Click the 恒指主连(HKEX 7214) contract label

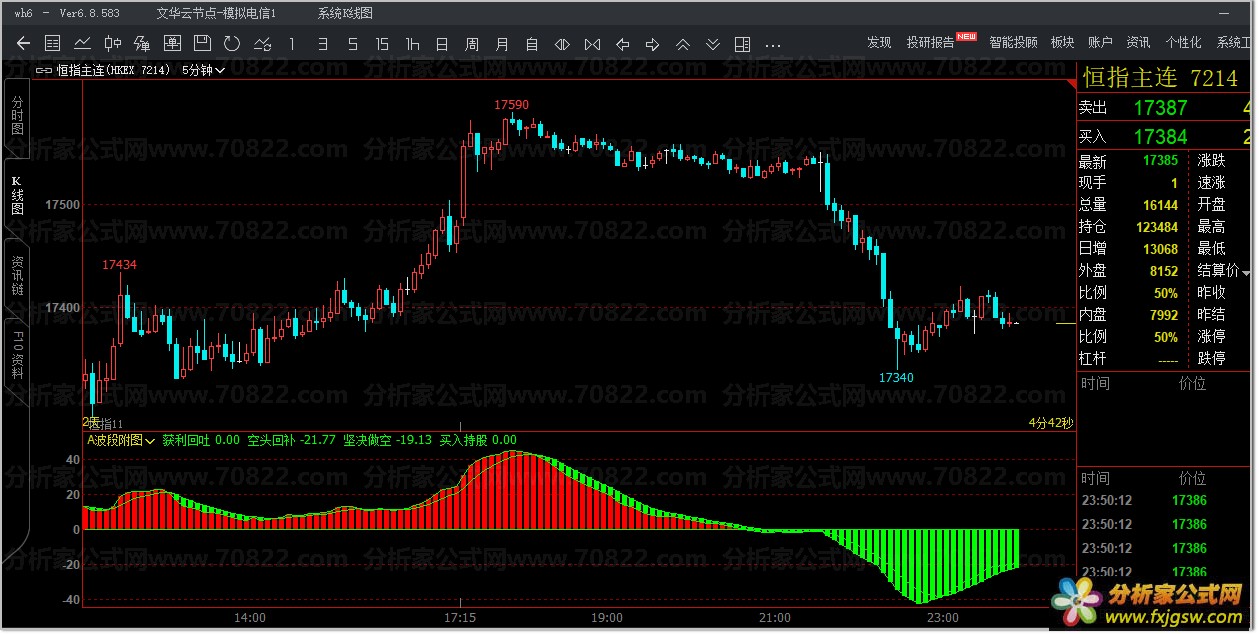113,70
